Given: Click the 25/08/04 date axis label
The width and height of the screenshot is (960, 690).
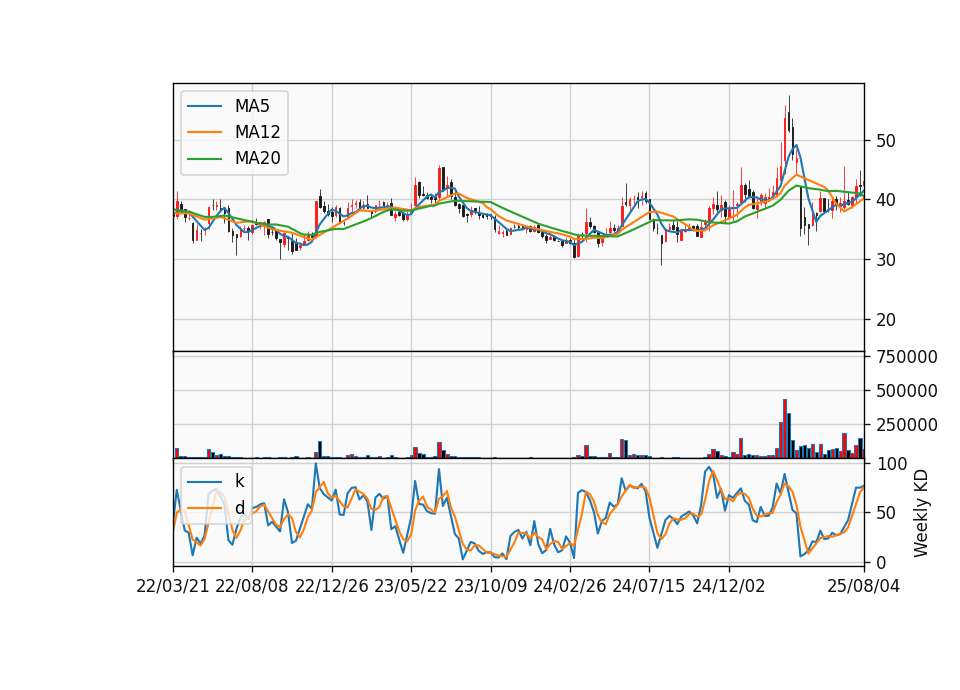Looking at the screenshot, I should (x=863, y=586).
